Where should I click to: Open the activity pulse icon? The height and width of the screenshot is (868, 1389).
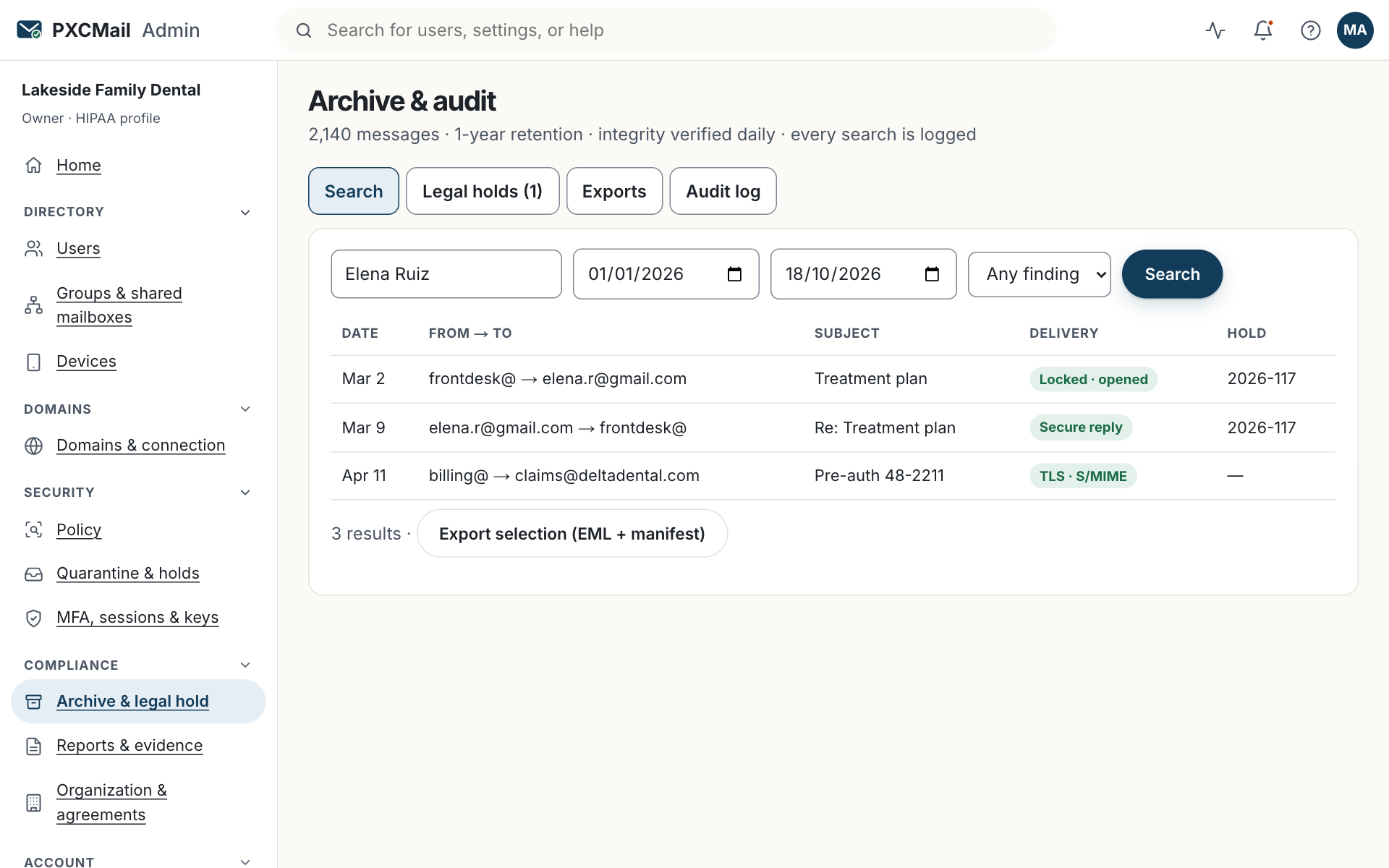click(1215, 30)
